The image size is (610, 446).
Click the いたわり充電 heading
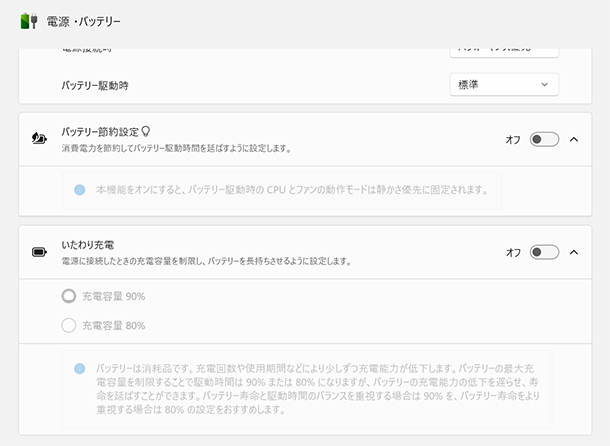[88, 245]
